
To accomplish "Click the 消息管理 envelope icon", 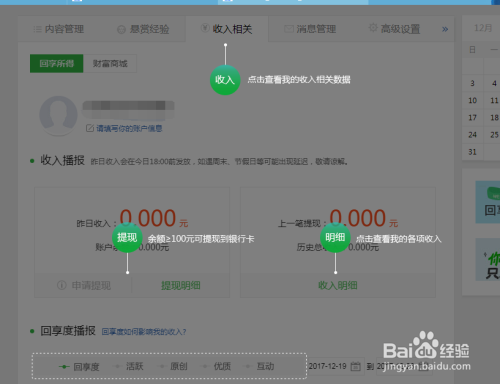I will tap(289, 29).
